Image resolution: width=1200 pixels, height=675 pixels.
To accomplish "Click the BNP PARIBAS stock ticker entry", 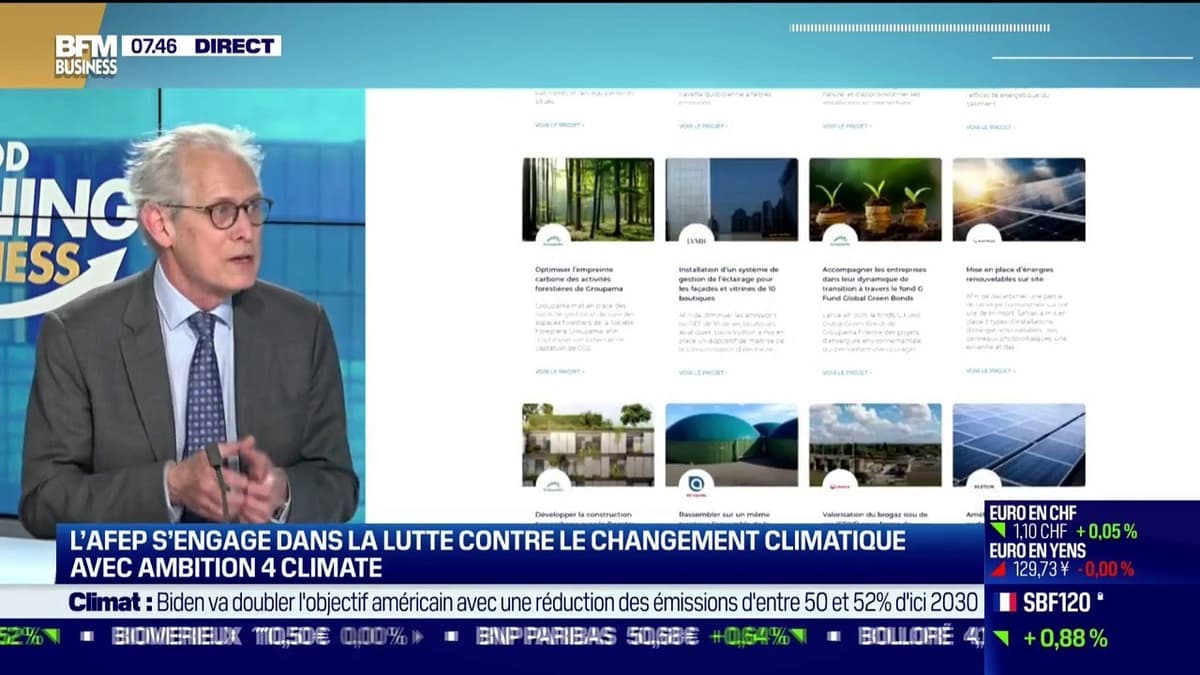I will pos(640,636).
